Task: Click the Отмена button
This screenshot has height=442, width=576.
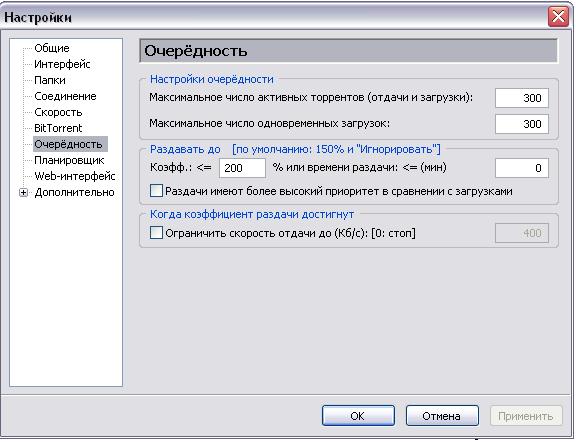Action: [442, 416]
